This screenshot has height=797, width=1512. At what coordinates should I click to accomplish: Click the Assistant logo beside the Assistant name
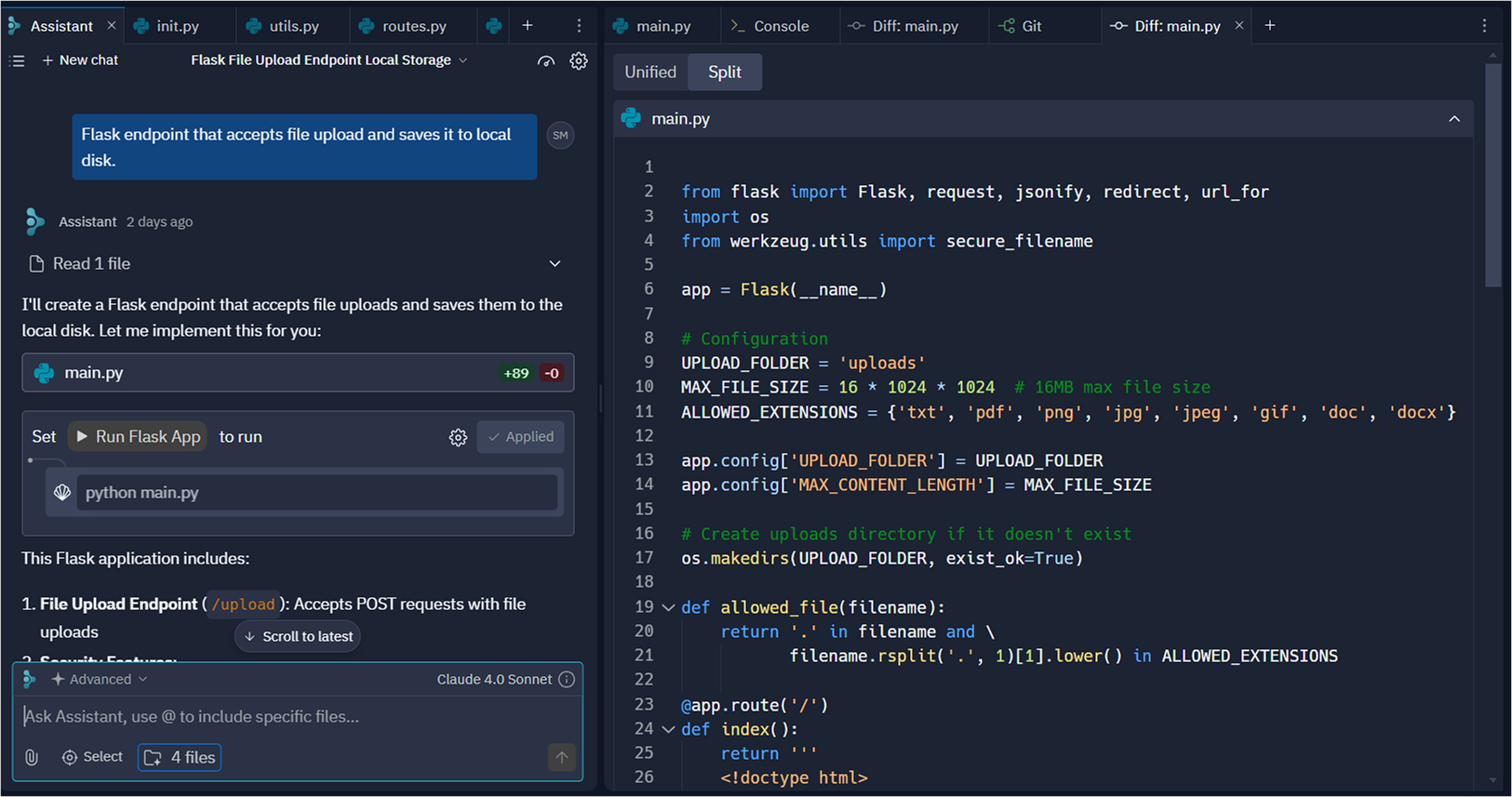click(x=35, y=221)
